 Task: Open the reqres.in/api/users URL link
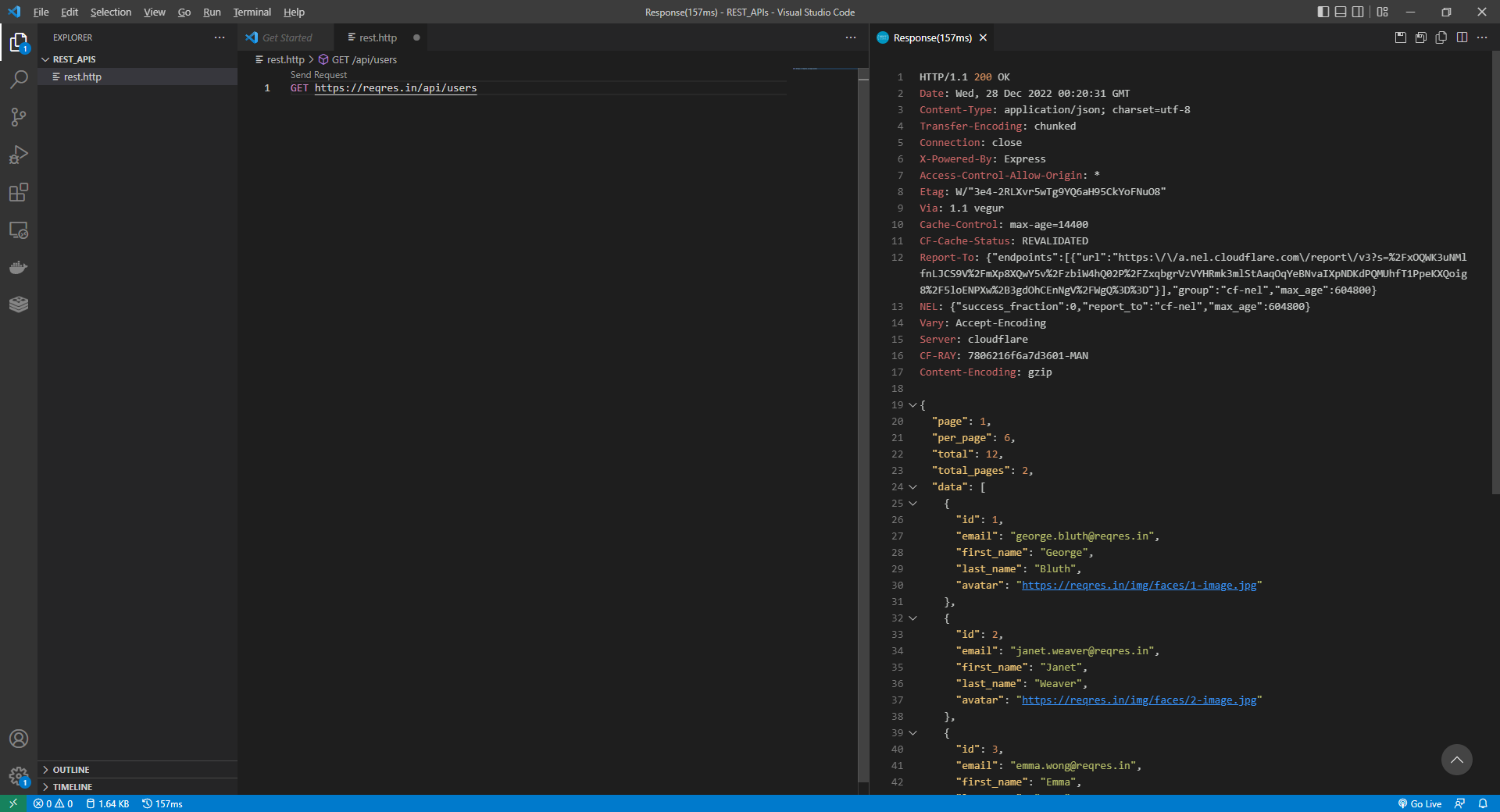(395, 88)
